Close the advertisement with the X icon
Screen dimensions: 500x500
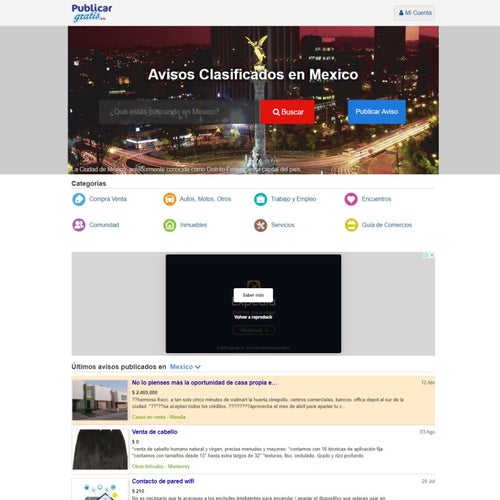432,255
